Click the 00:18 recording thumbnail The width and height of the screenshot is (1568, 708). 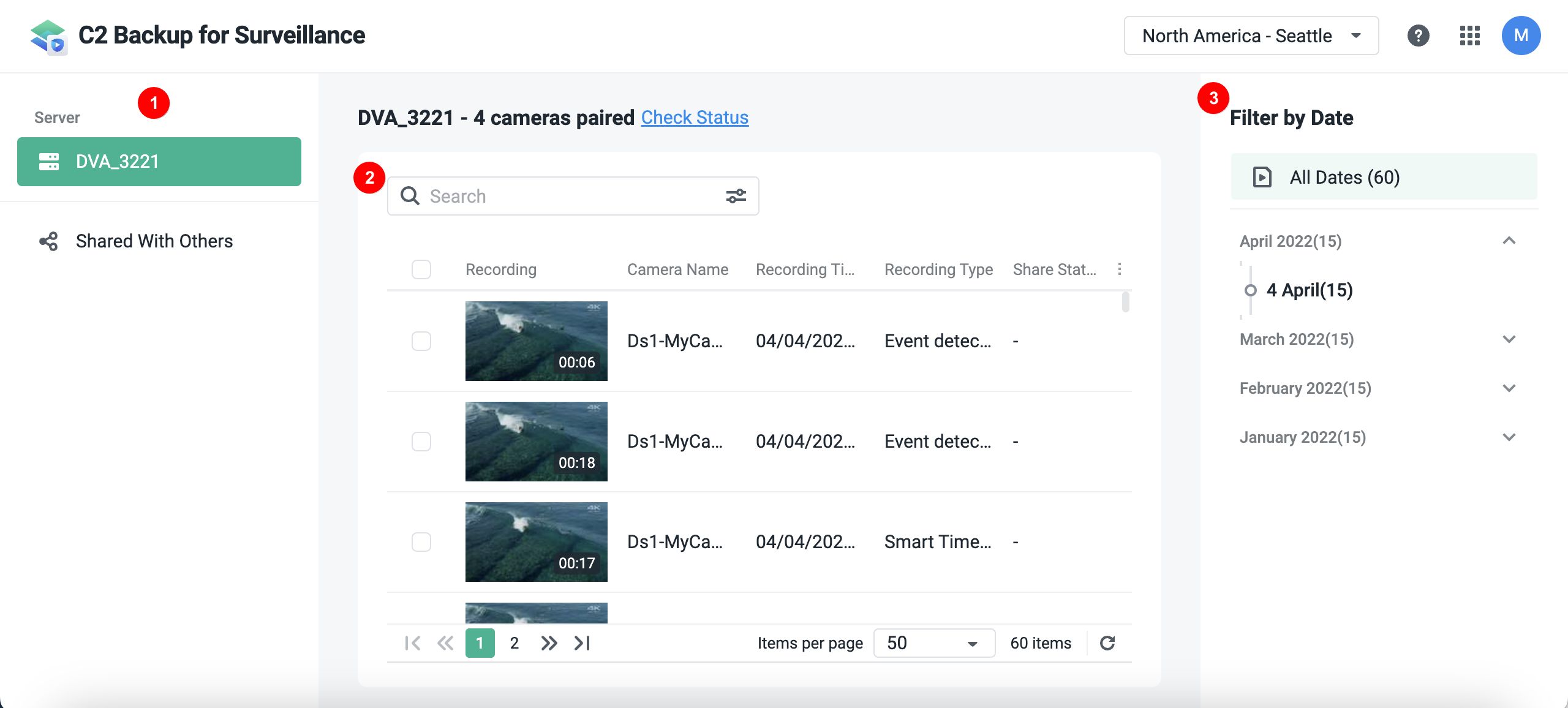point(537,441)
